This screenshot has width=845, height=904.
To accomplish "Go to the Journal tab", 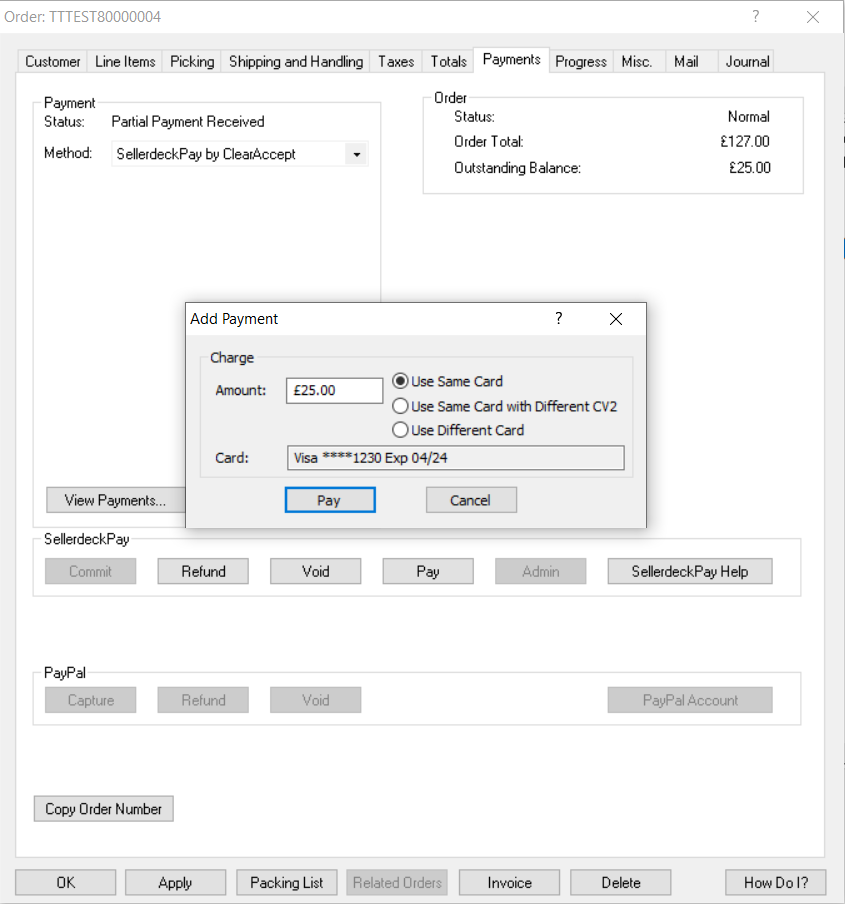I will [747, 61].
